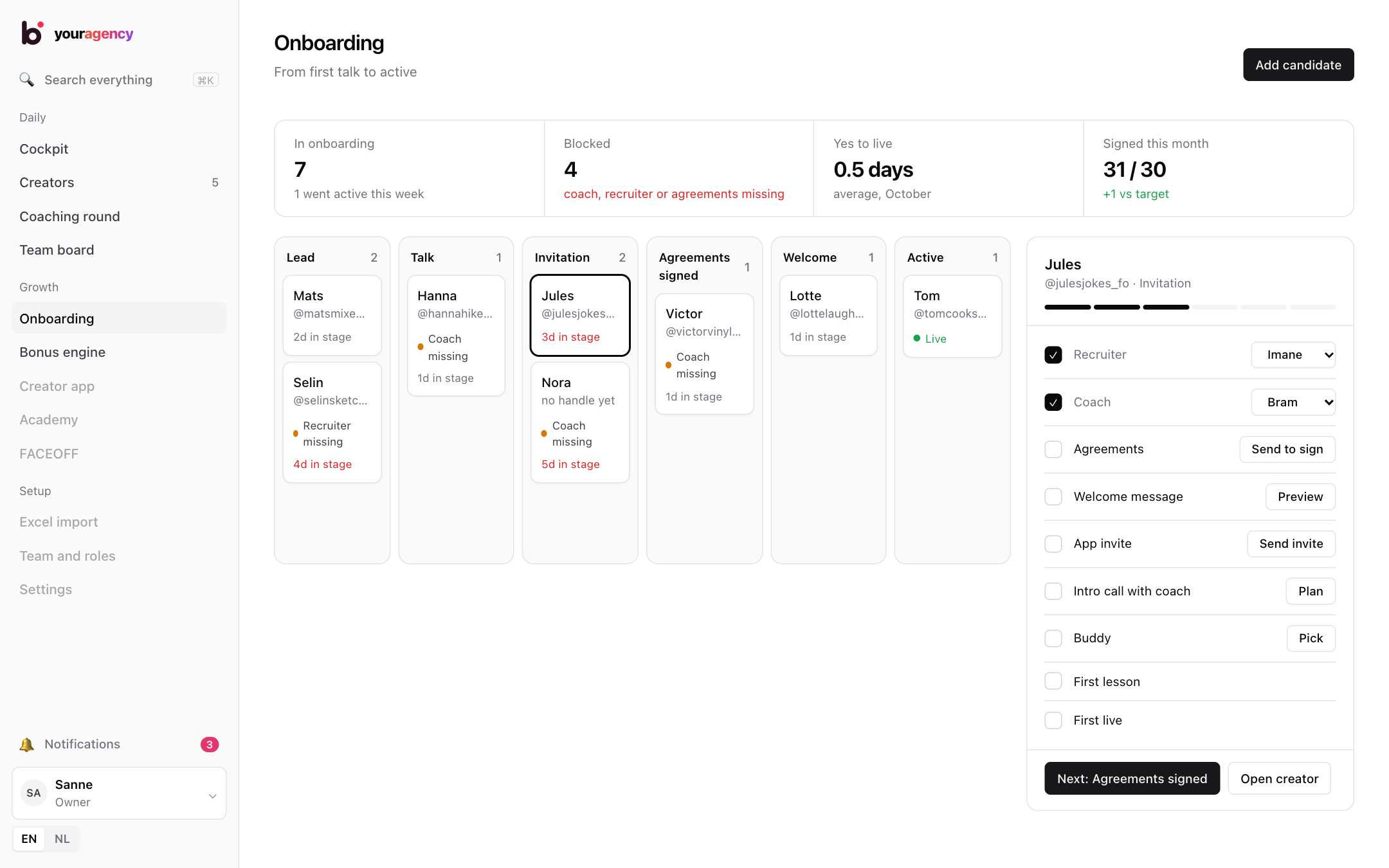The height and width of the screenshot is (868, 1389).
Task: Check the App invite checkbox
Action: point(1053,544)
